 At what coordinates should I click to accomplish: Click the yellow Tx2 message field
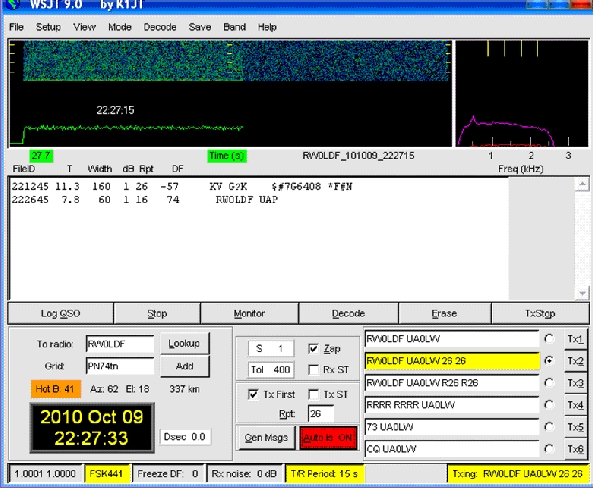(452, 361)
